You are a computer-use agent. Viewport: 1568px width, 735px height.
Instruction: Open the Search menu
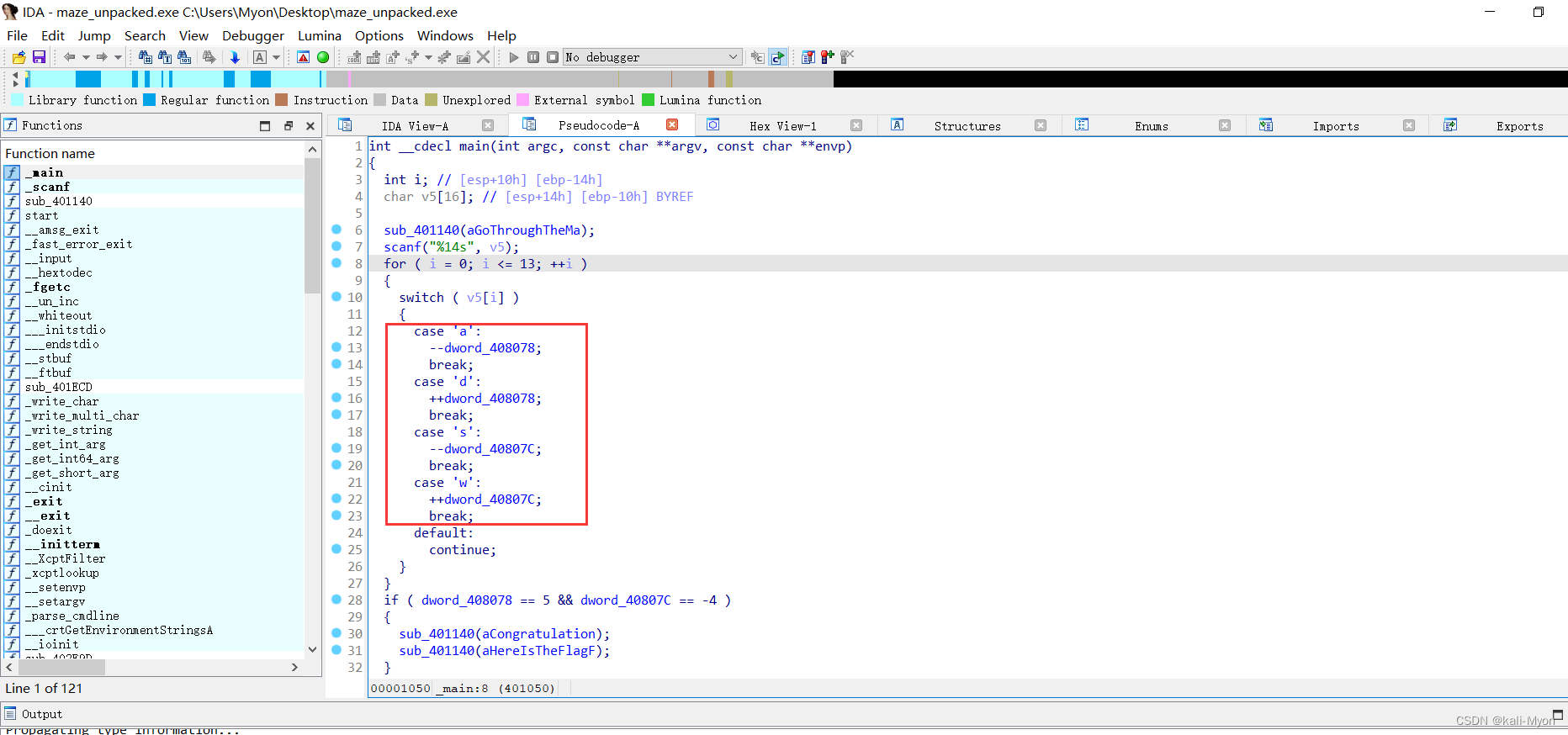(145, 35)
